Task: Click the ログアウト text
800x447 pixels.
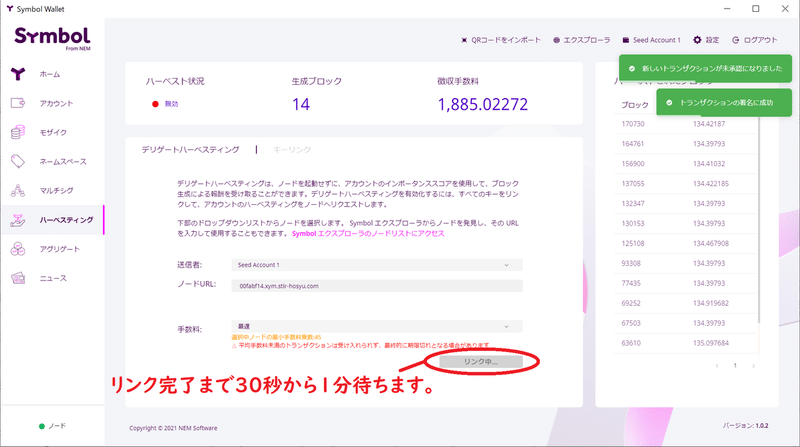Action: pos(760,40)
